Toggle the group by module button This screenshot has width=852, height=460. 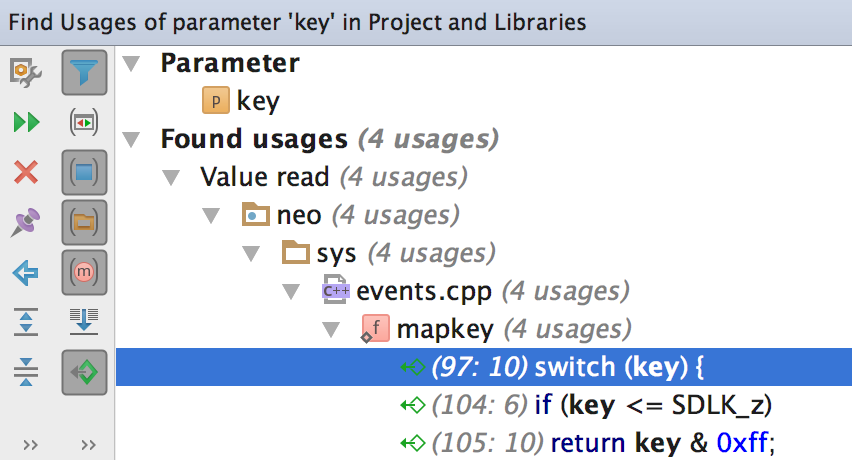84,172
